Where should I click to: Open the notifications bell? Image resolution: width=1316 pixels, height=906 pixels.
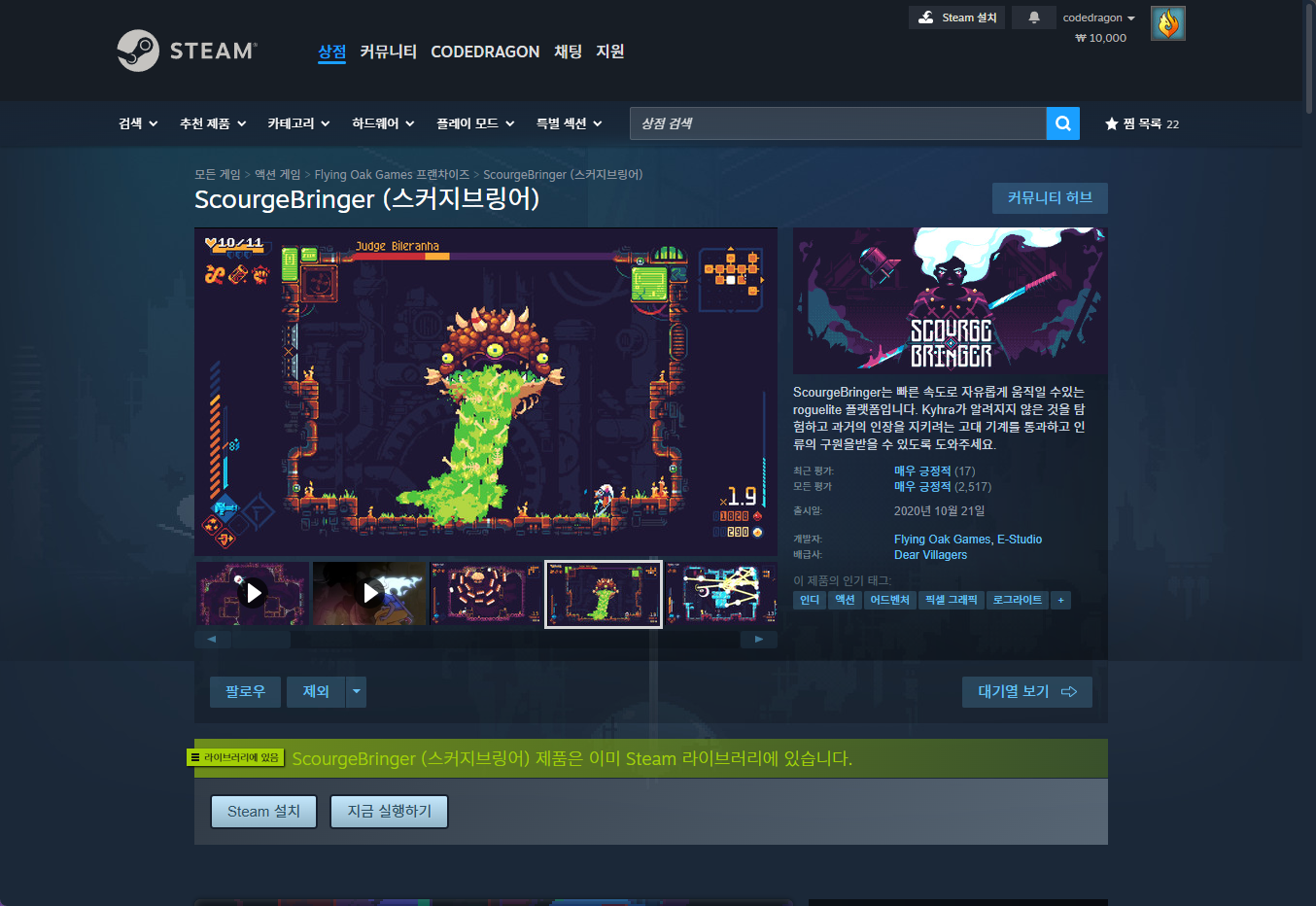1034,17
